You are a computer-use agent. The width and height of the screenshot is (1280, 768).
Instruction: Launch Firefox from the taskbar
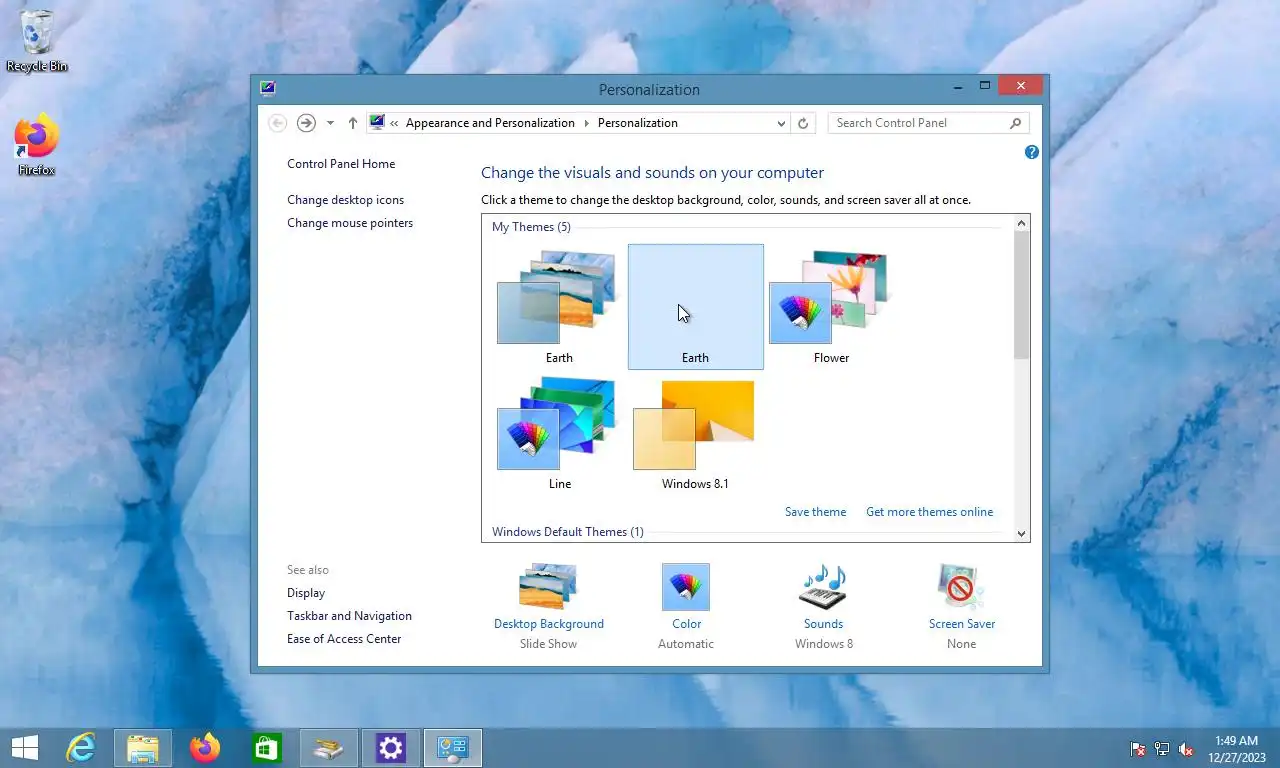point(205,748)
